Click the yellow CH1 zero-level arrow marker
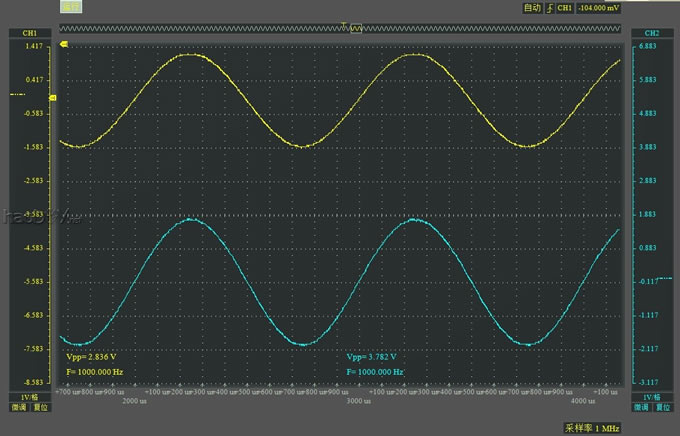 (x=52, y=97)
